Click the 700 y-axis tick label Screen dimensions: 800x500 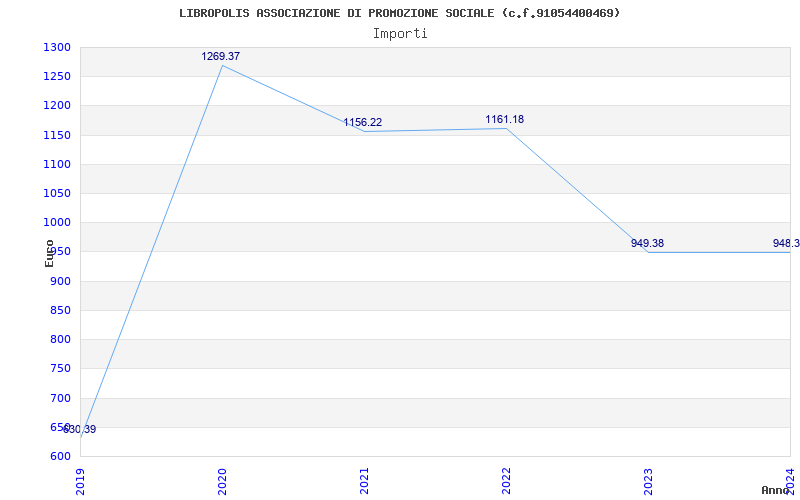point(60,398)
